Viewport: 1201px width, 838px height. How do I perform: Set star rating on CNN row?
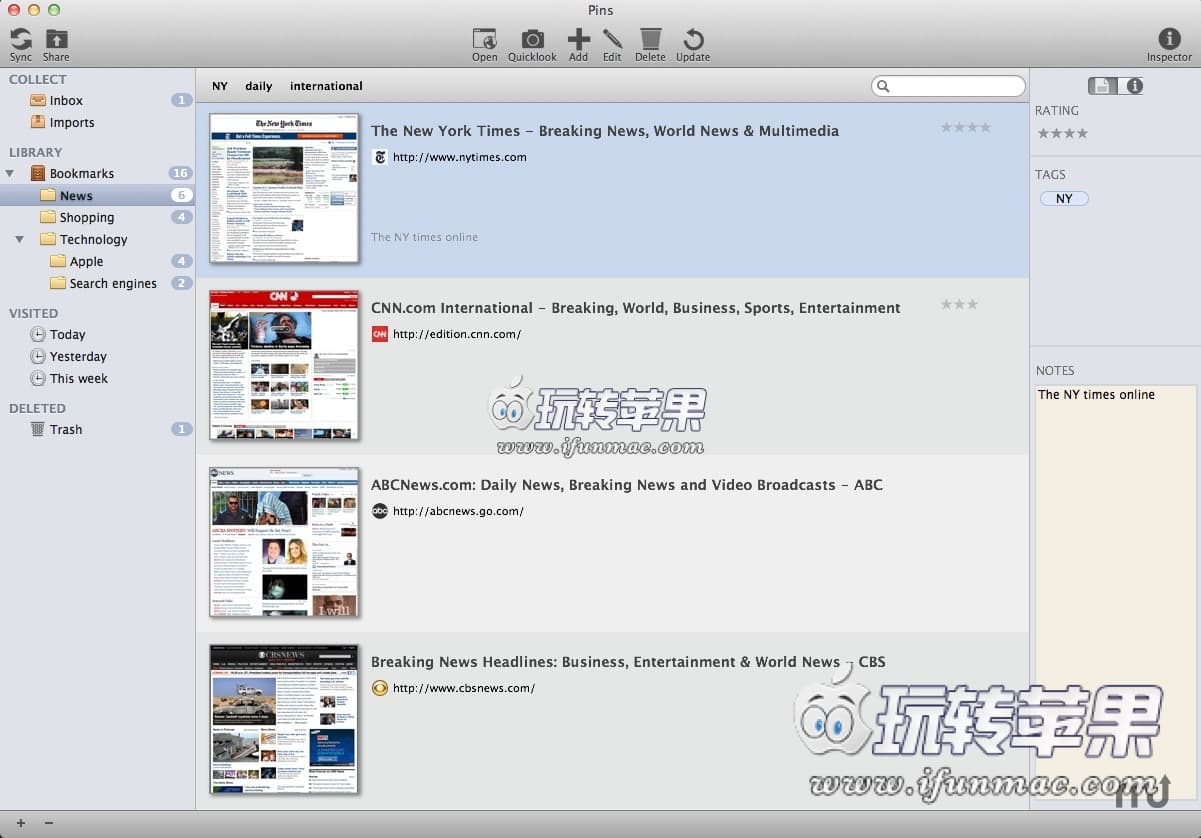pos(959,304)
